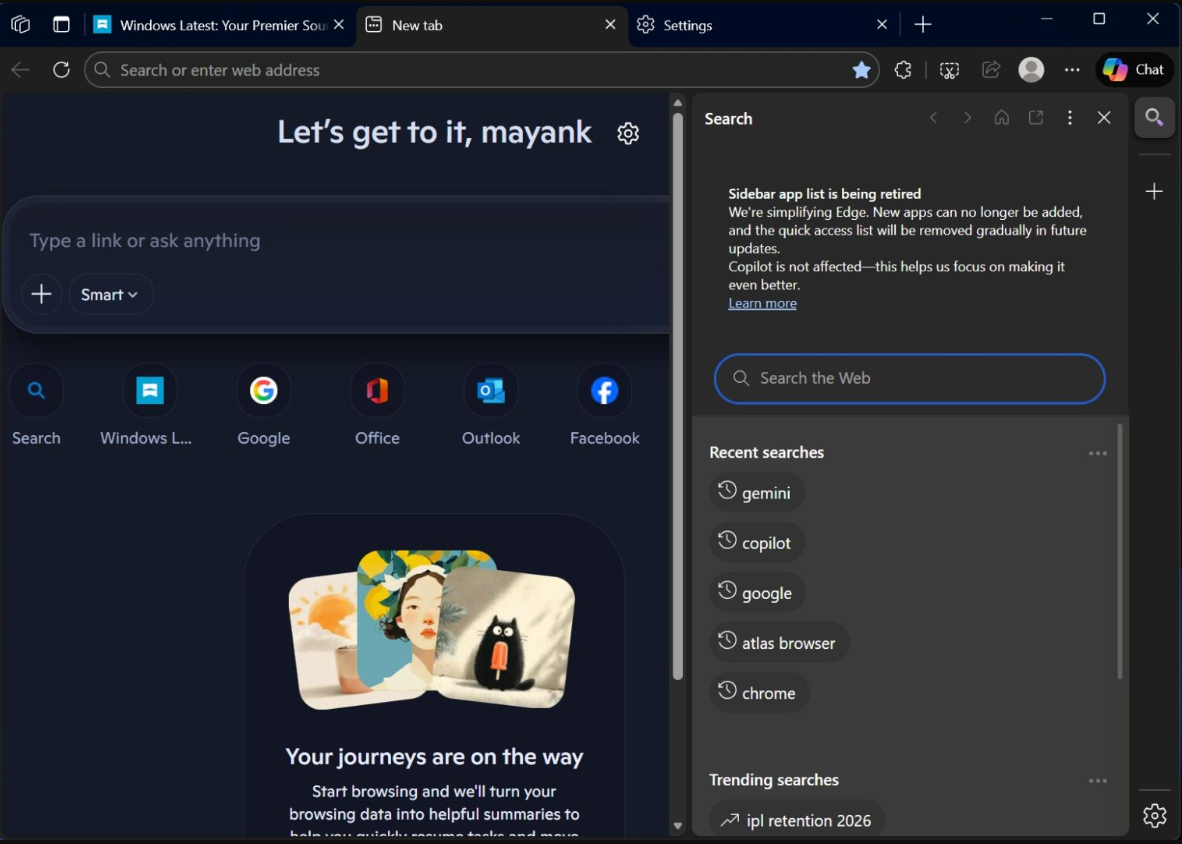Start the screenshot capture tool
Viewport: 1182px width, 844px height.
pyautogui.click(x=949, y=70)
